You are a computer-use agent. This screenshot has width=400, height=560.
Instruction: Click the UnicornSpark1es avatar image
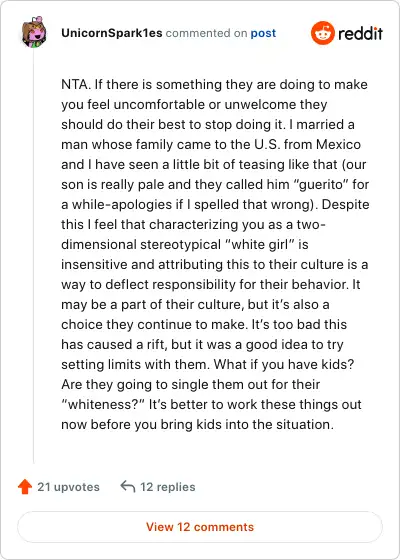click(x=34, y=32)
